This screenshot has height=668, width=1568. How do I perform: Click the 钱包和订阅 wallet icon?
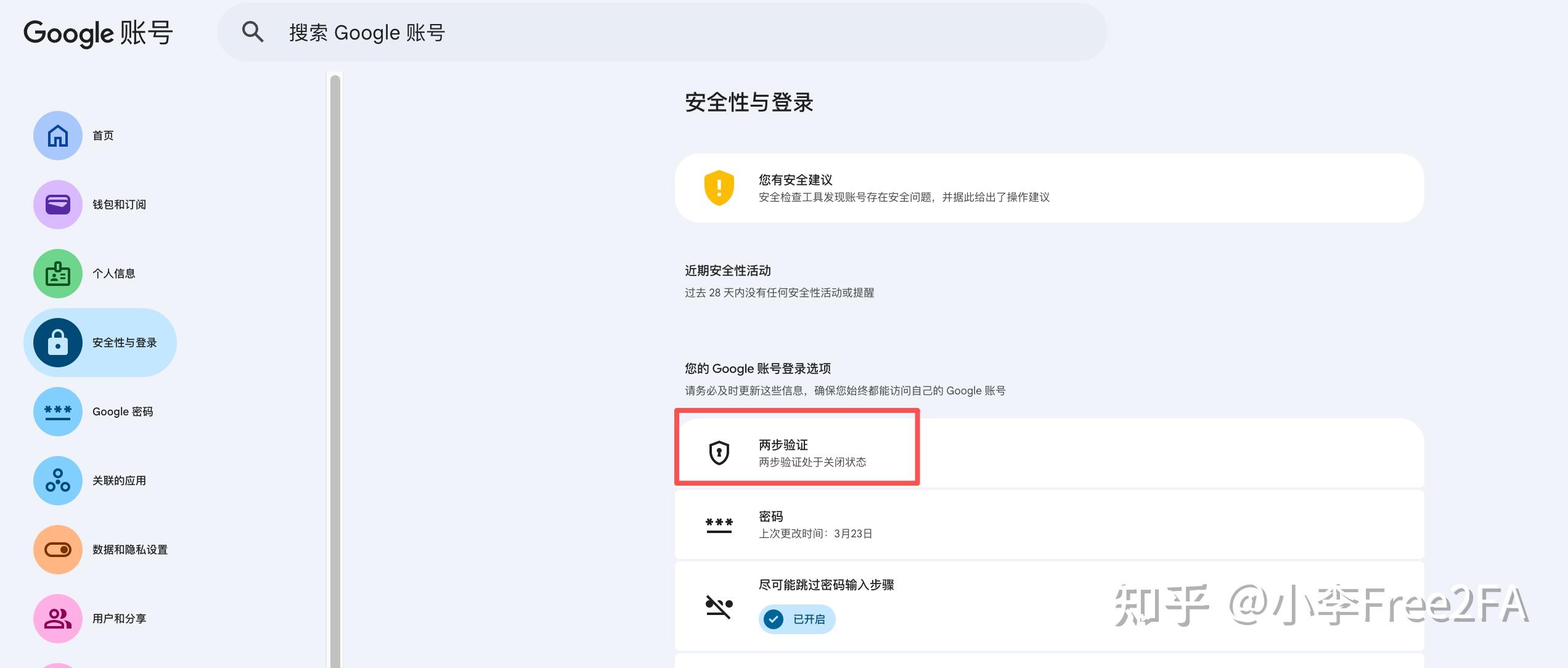pos(58,205)
